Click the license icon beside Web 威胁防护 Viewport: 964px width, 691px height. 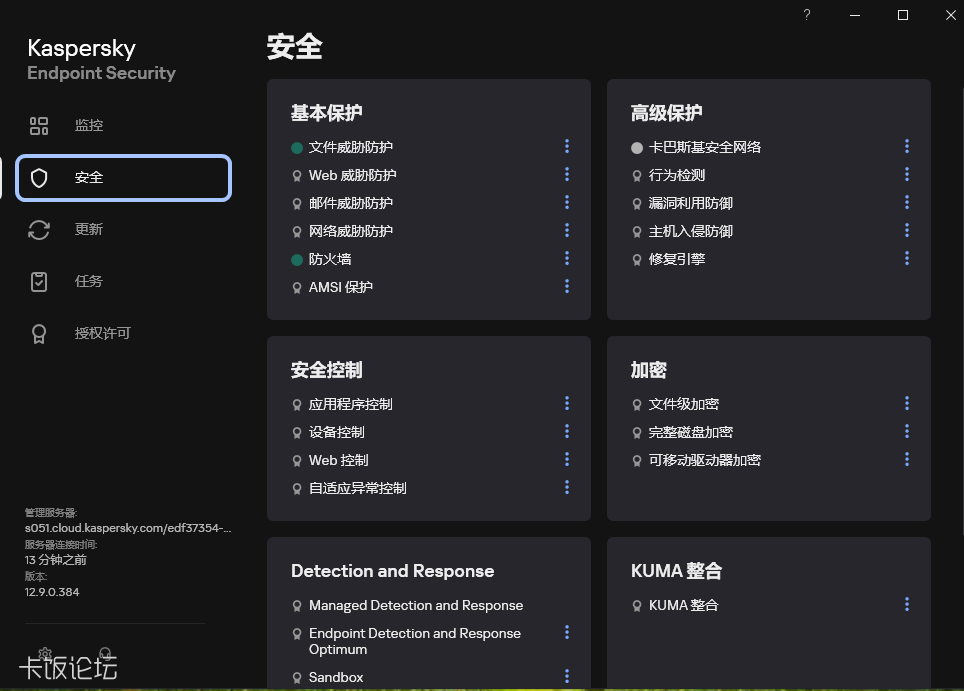pyautogui.click(x=297, y=176)
